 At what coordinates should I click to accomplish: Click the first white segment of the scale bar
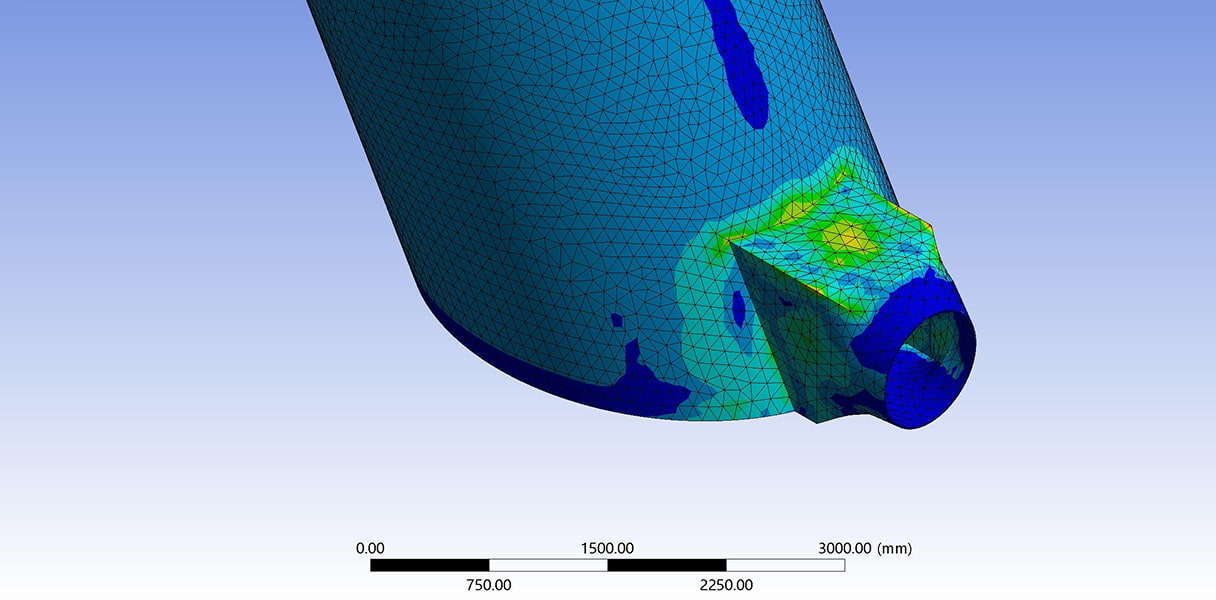pos(548,565)
